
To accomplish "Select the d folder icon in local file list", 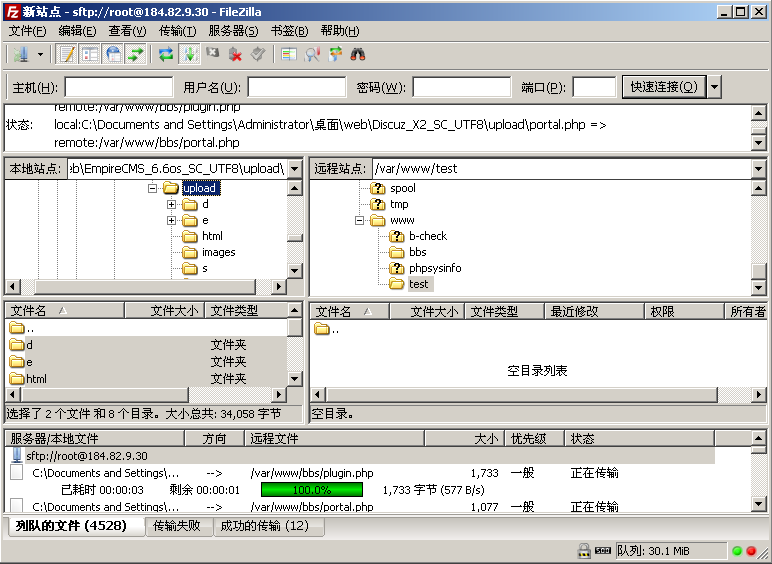I will coord(17,345).
